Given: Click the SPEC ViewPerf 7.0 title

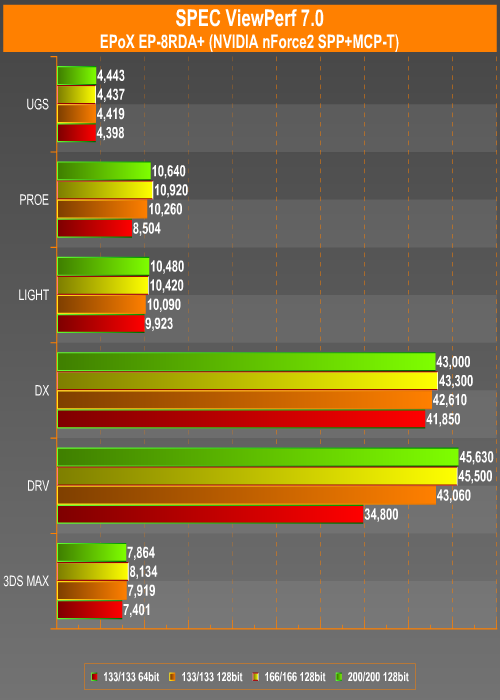Looking at the screenshot, I should click(x=250, y=19).
